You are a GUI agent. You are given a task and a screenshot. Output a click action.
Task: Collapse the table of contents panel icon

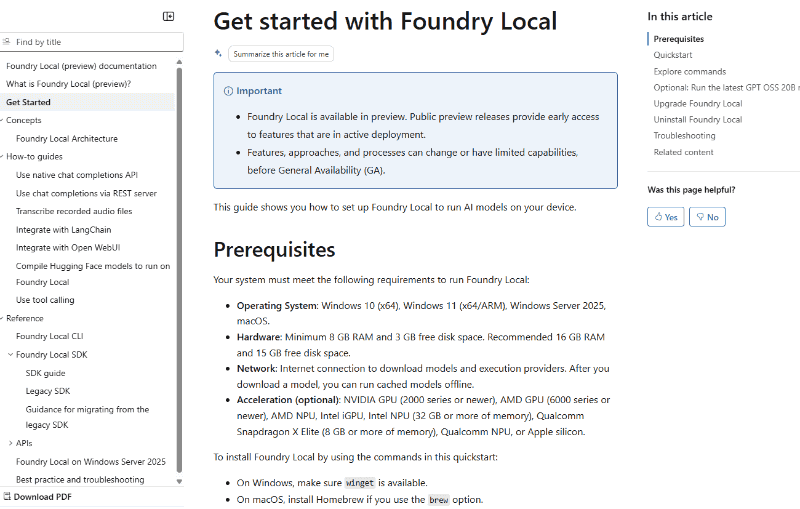(168, 16)
